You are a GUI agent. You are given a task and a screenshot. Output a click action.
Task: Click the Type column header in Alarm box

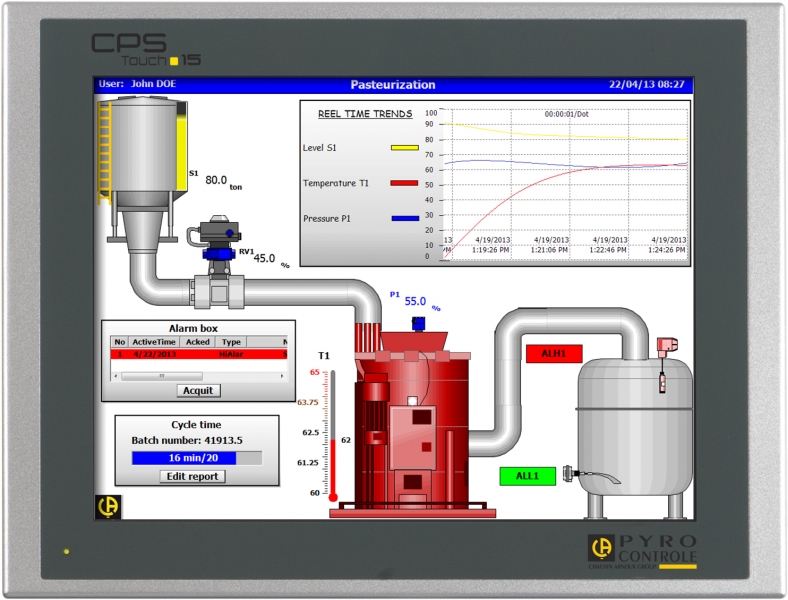[231, 342]
